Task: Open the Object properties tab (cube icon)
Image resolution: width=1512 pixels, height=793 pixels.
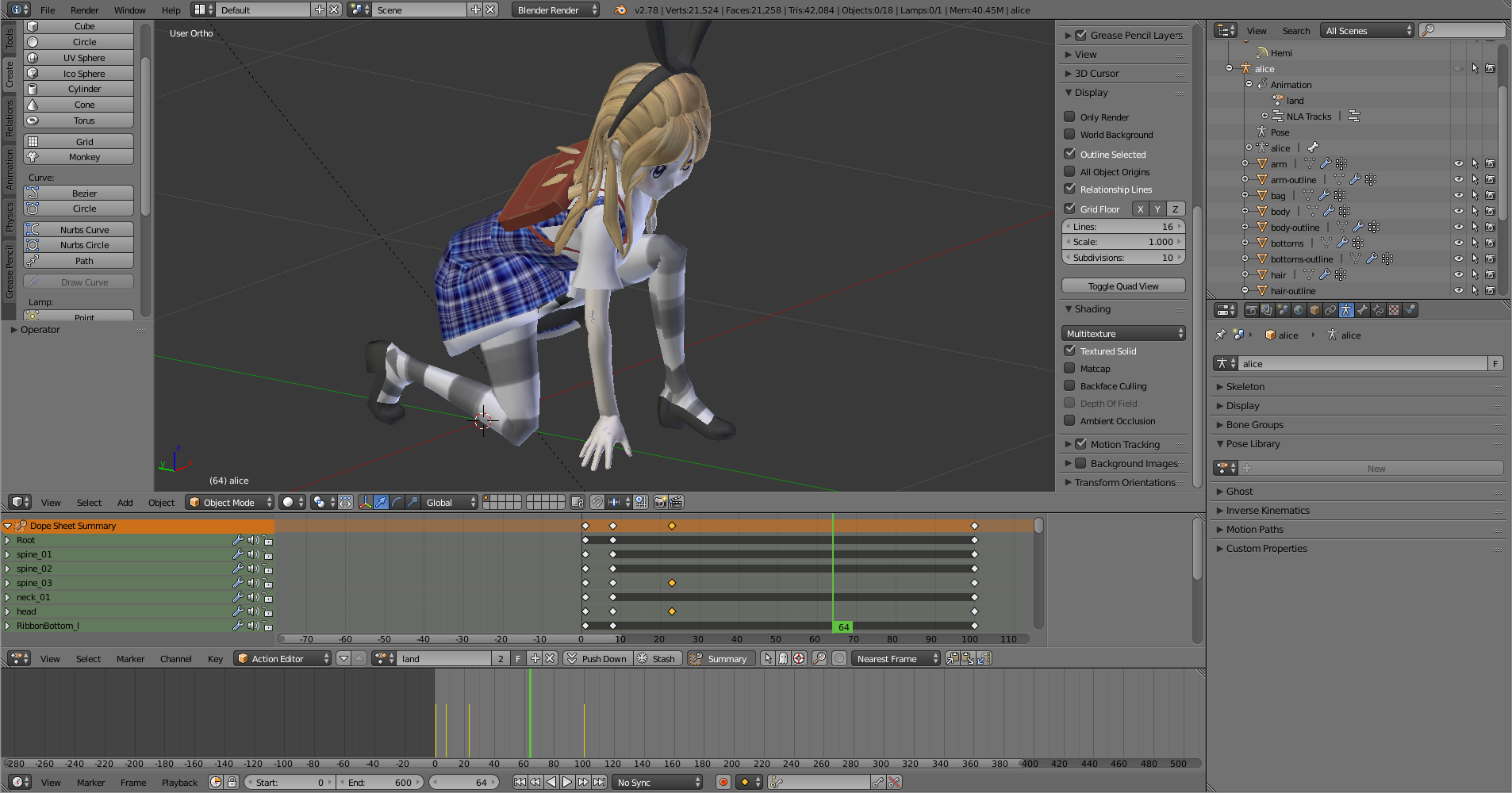Action: (x=1314, y=310)
